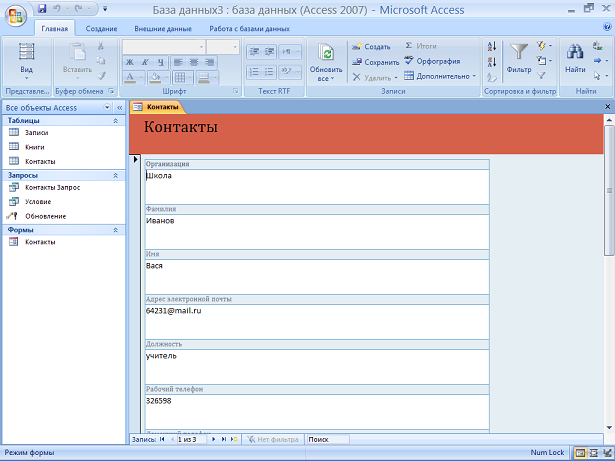Click the Save icon in quick access toolbar
The image size is (615, 461).
tap(42, 8)
